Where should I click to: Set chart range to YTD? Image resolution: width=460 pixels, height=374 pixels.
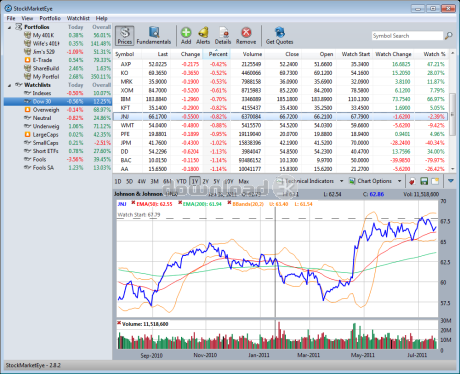click(x=181, y=181)
